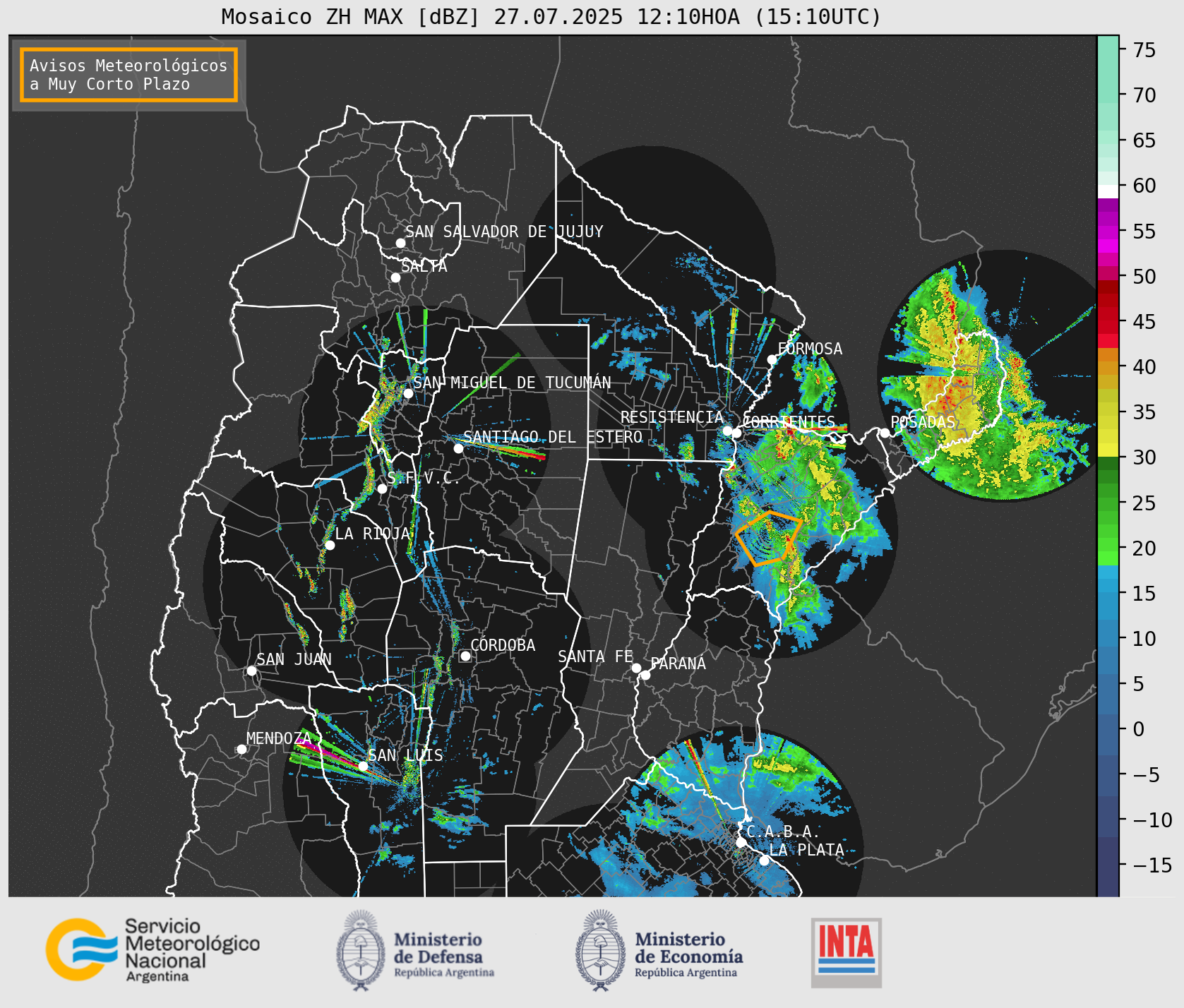Viewport: 1184px width, 1008px height.
Task: Click the Resistencia city dot
Action: (727, 431)
